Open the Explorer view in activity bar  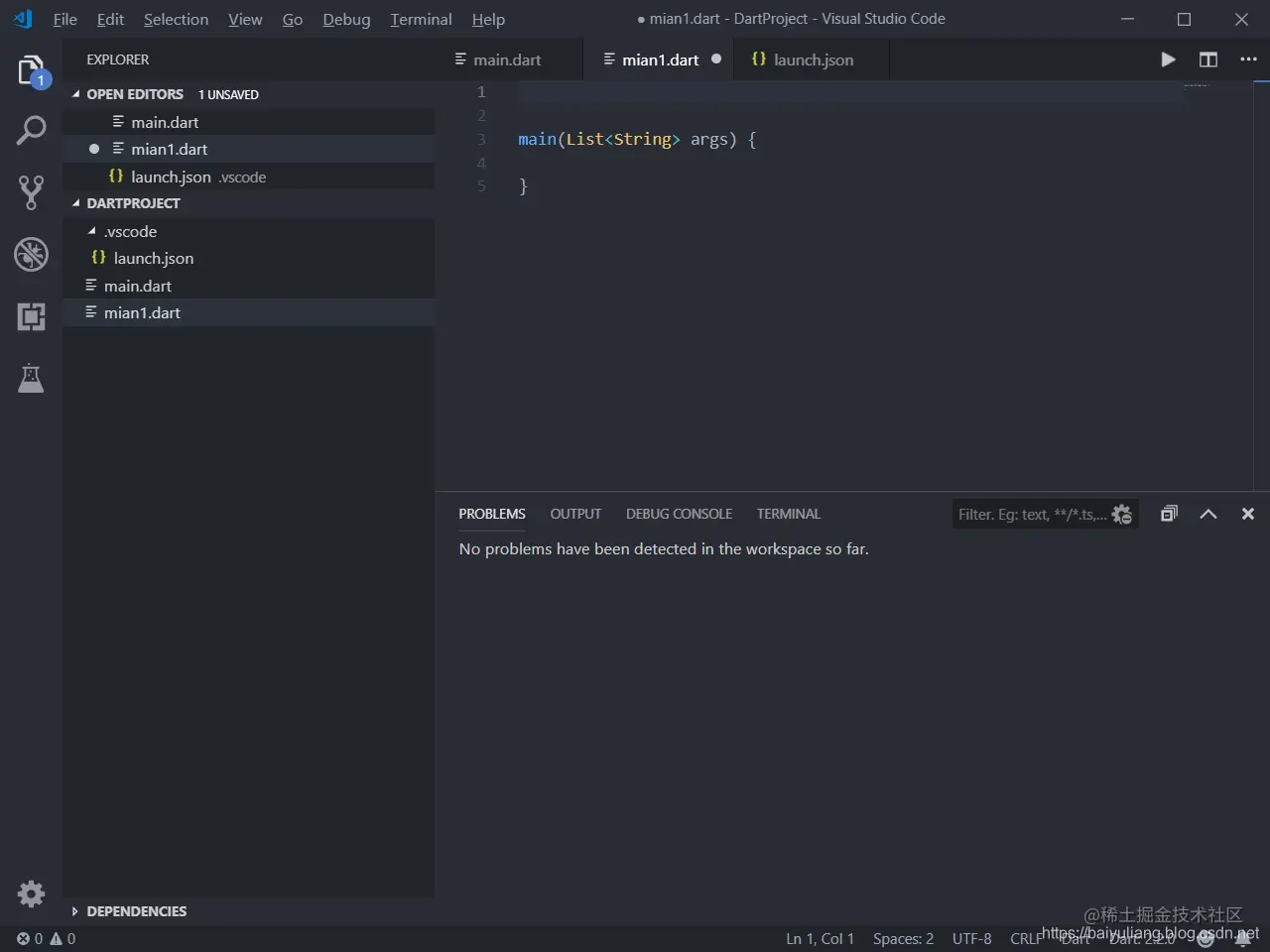[x=31, y=71]
